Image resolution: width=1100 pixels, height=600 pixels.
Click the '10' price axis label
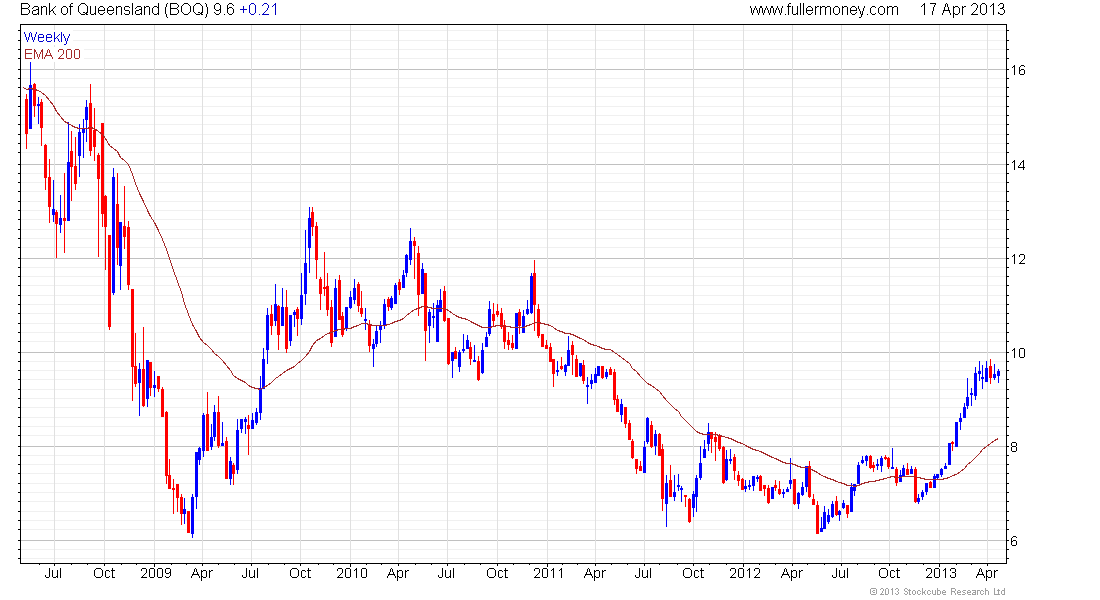click(1017, 354)
